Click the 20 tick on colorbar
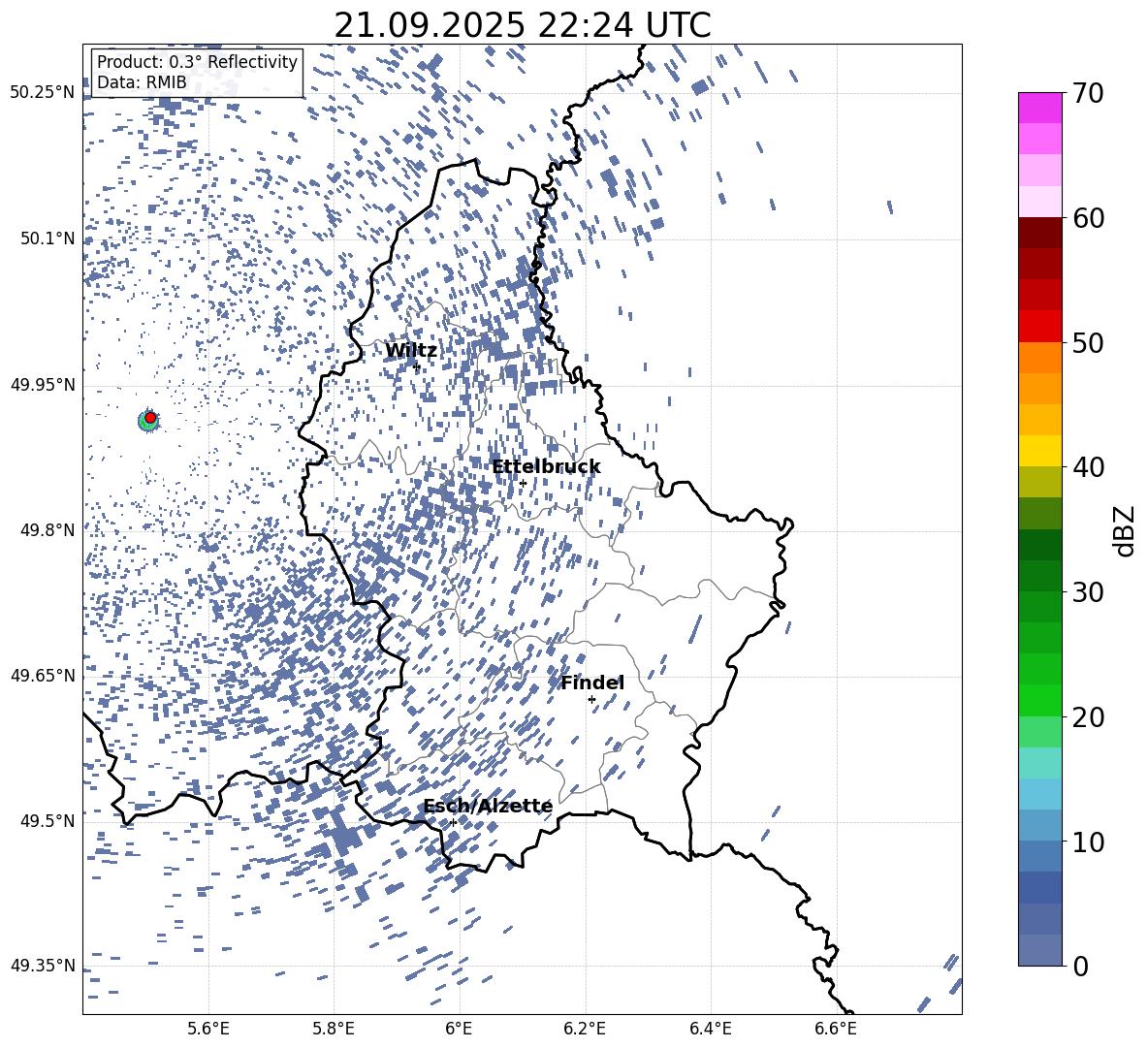This screenshot has height=1048, width=1148. [1088, 717]
